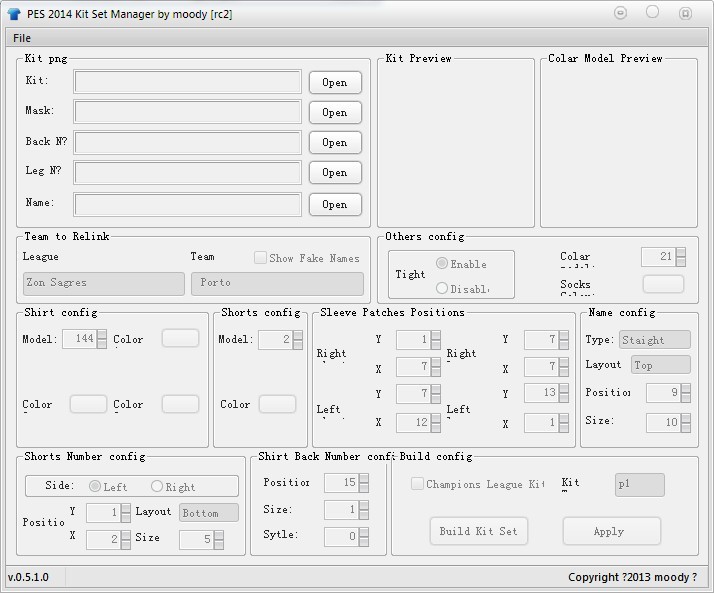
Task: Select the Right side radio button
Action: [157, 486]
